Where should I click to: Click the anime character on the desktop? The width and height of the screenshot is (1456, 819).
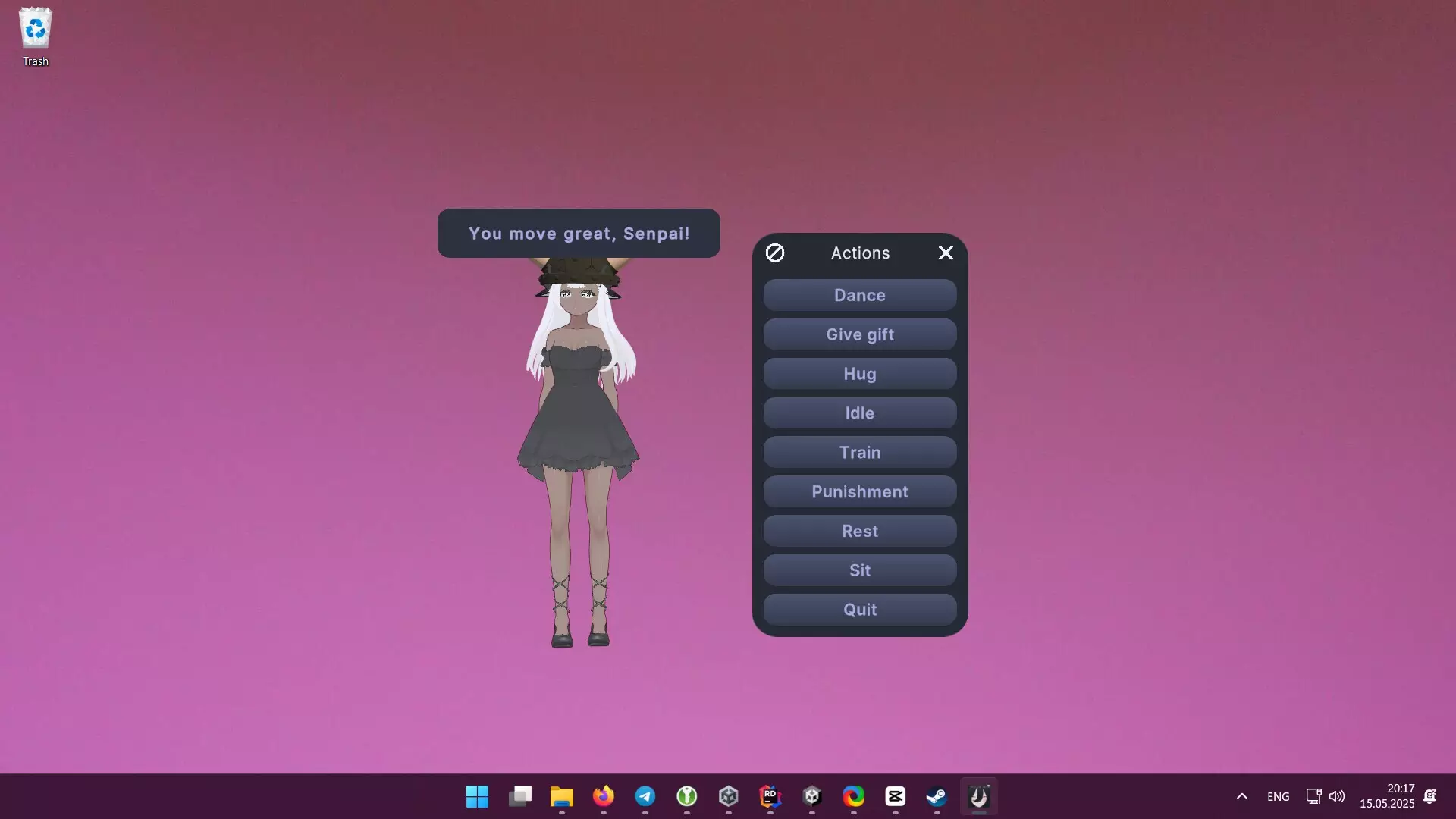click(x=579, y=425)
